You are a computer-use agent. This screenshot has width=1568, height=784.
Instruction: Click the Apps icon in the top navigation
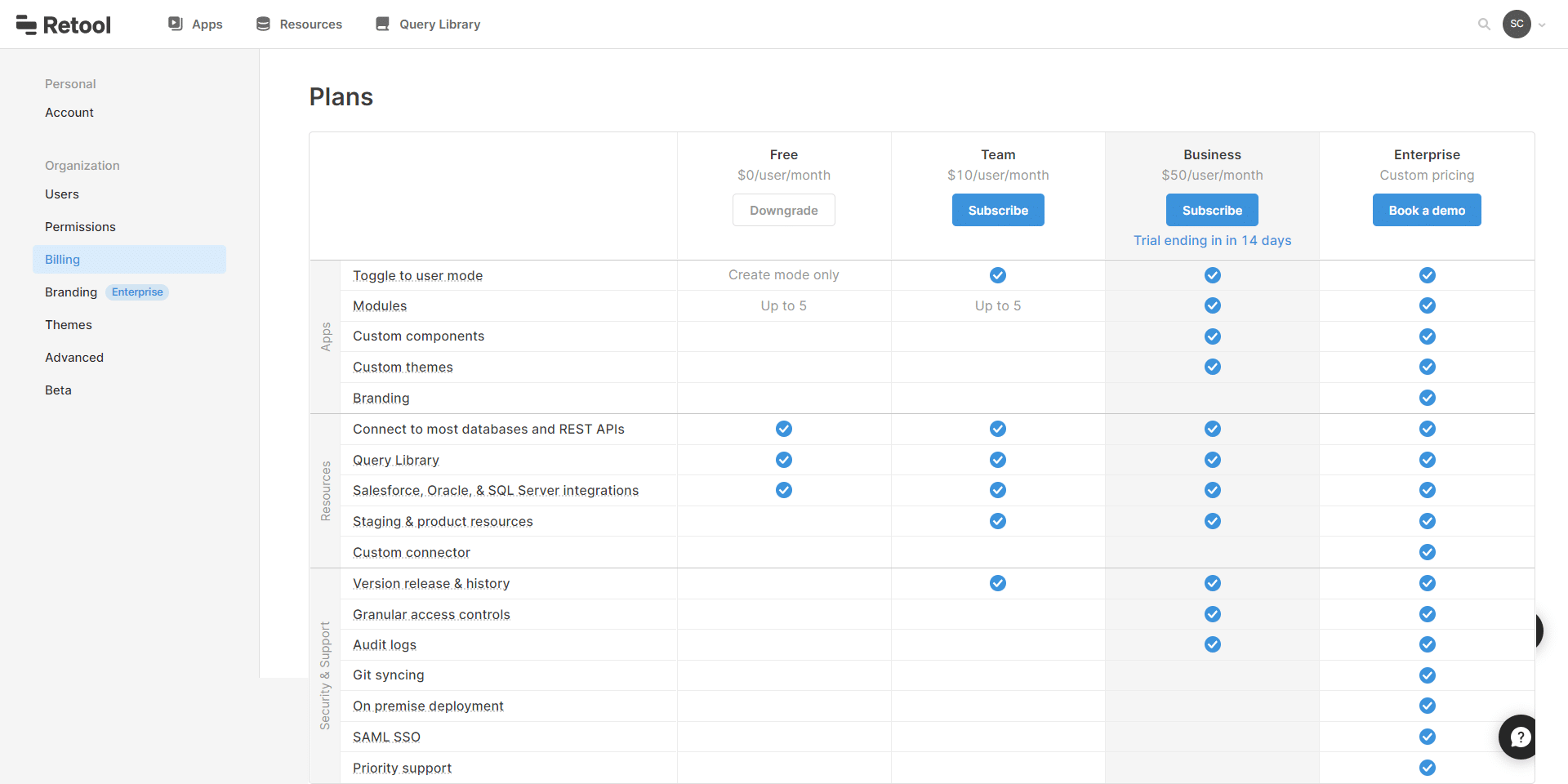click(x=176, y=24)
